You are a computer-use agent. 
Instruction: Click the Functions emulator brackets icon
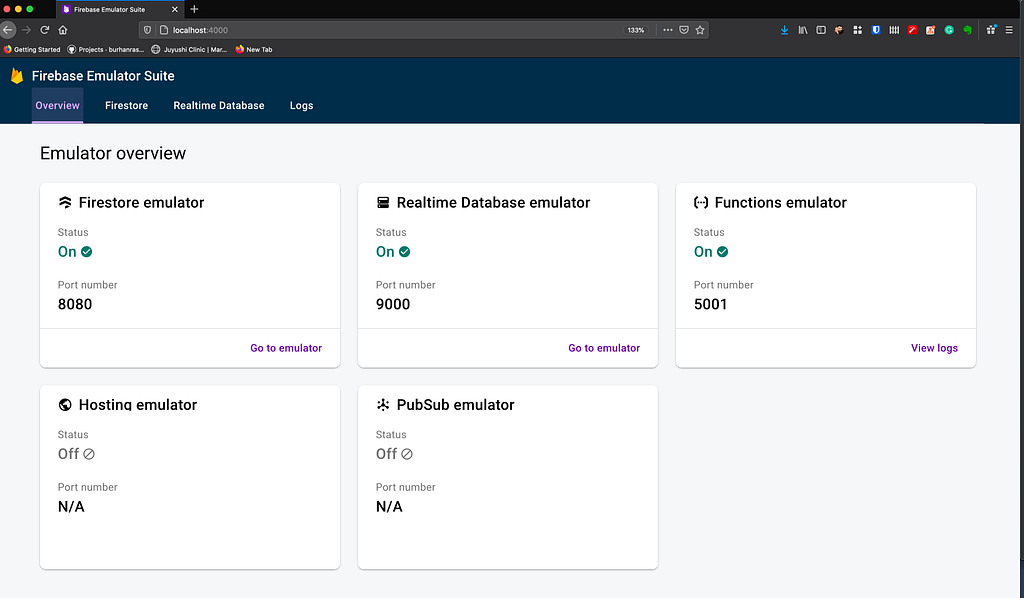tap(701, 202)
